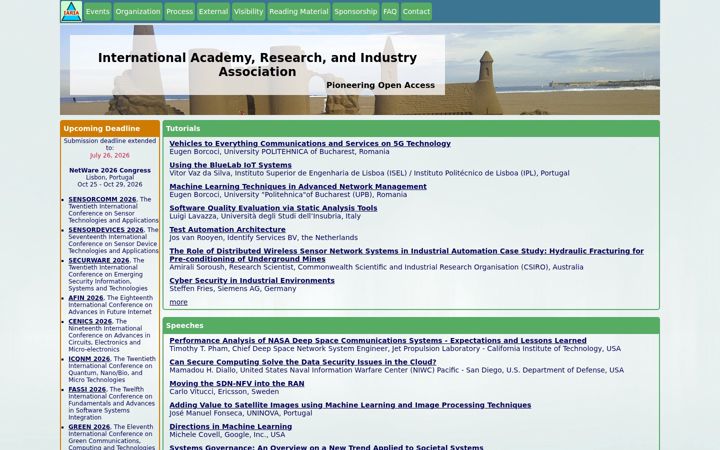This screenshot has width=720, height=450.
Task: Open the Organization menu
Action: [138, 11]
